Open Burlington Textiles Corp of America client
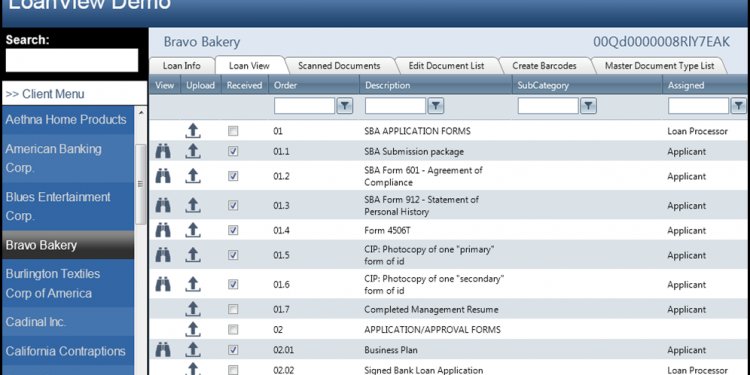Screen dimensions: 750x375 [68, 283]
